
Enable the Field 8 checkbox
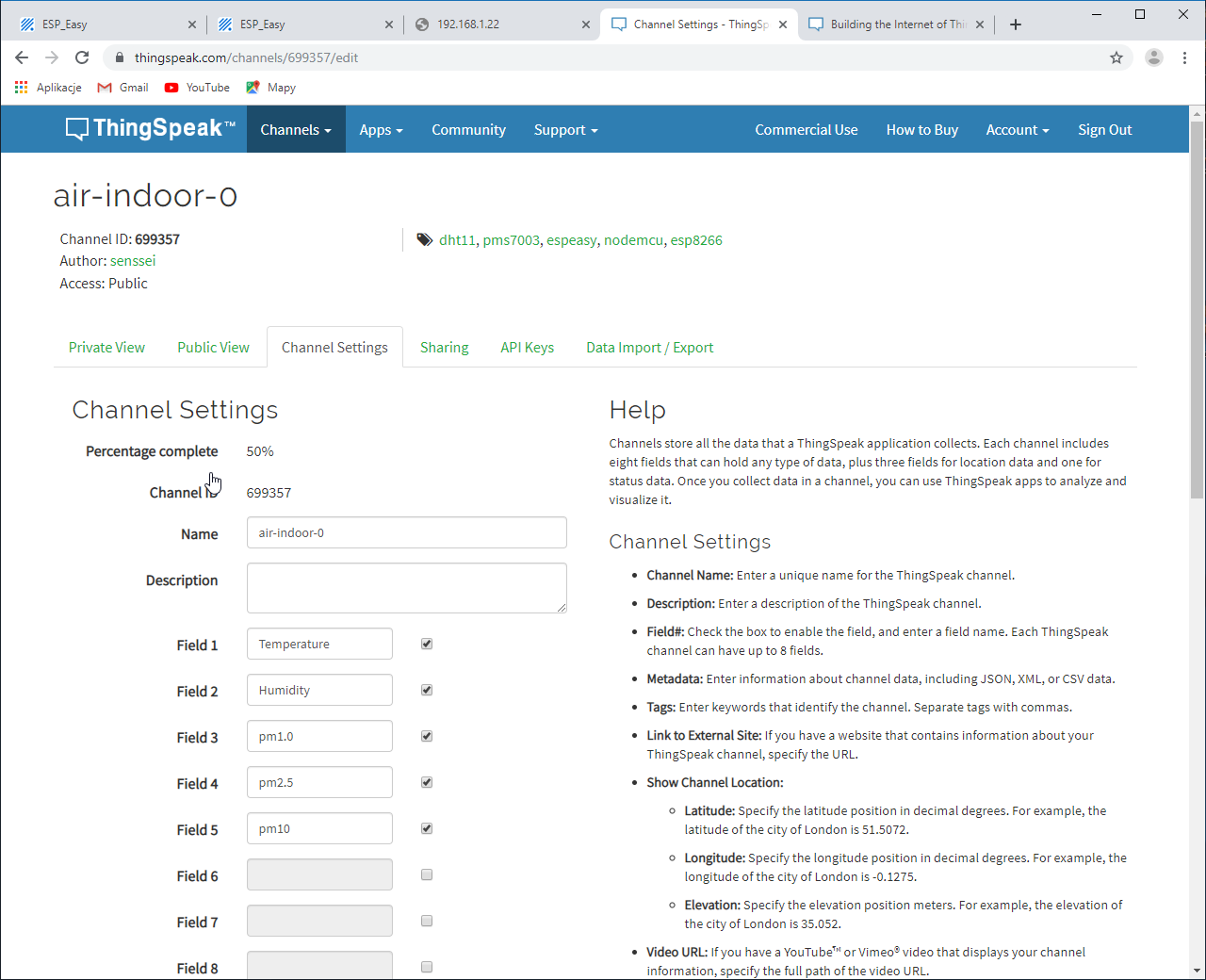point(427,967)
